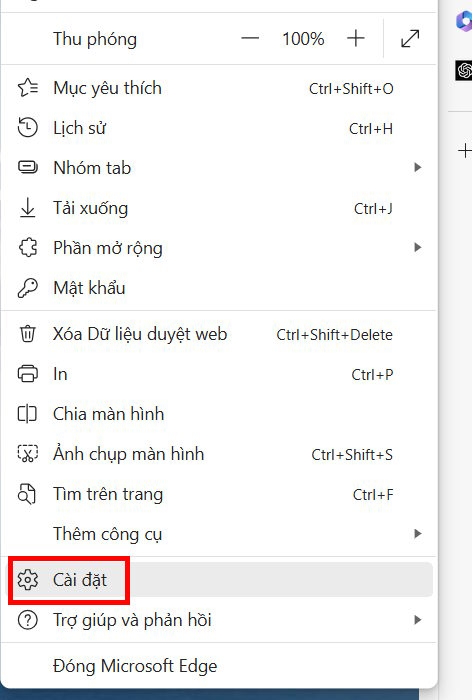The height and width of the screenshot is (700, 472).
Task: Select Tìm trên trang
Action: pos(219,494)
